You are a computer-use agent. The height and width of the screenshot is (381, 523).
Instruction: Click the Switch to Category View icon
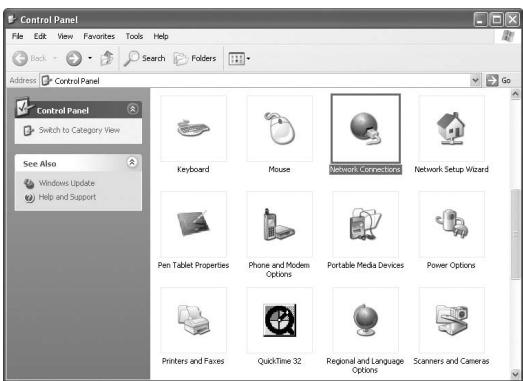pos(29,130)
